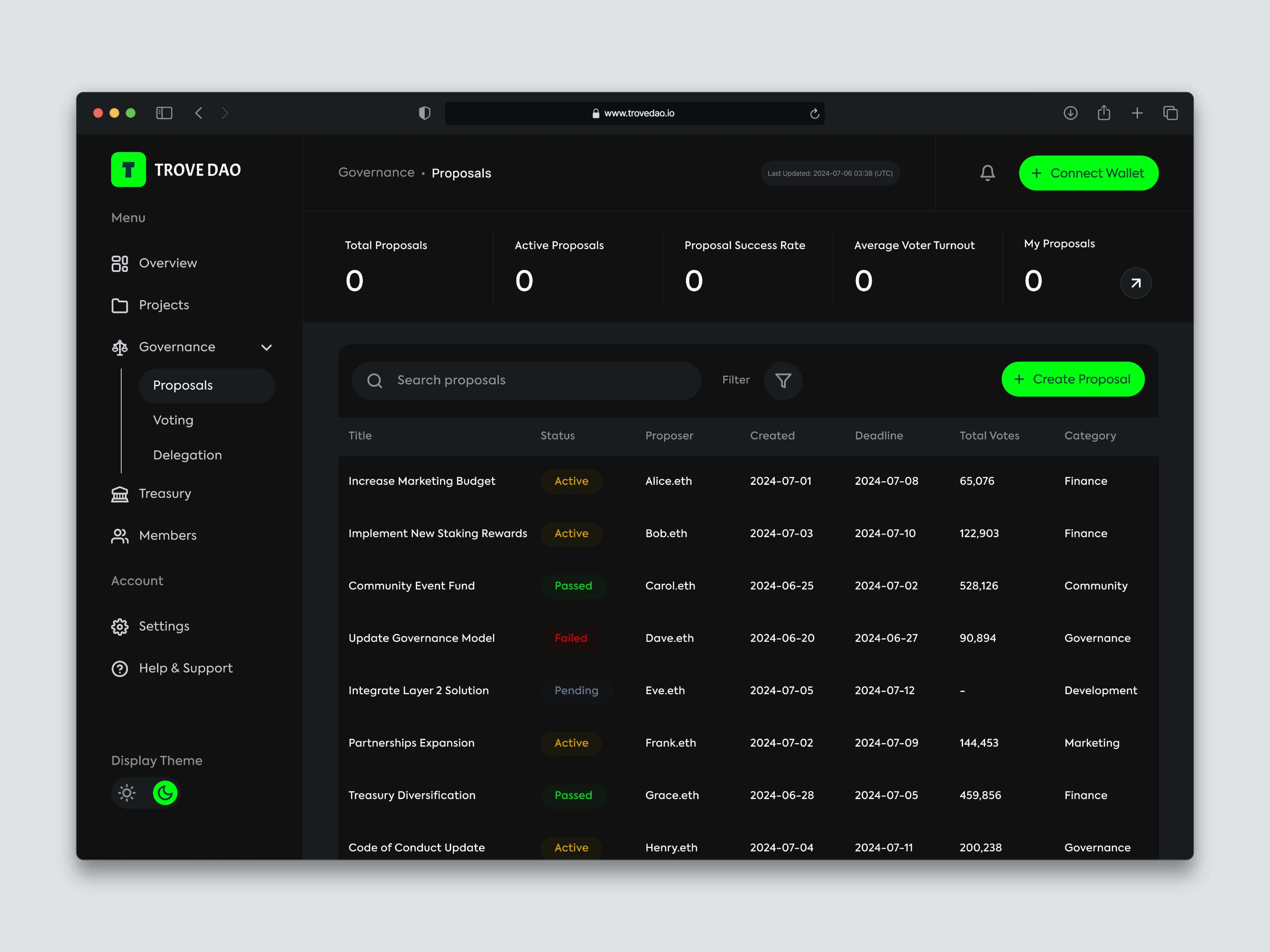Click proposer 'Alice.eth'

(669, 481)
